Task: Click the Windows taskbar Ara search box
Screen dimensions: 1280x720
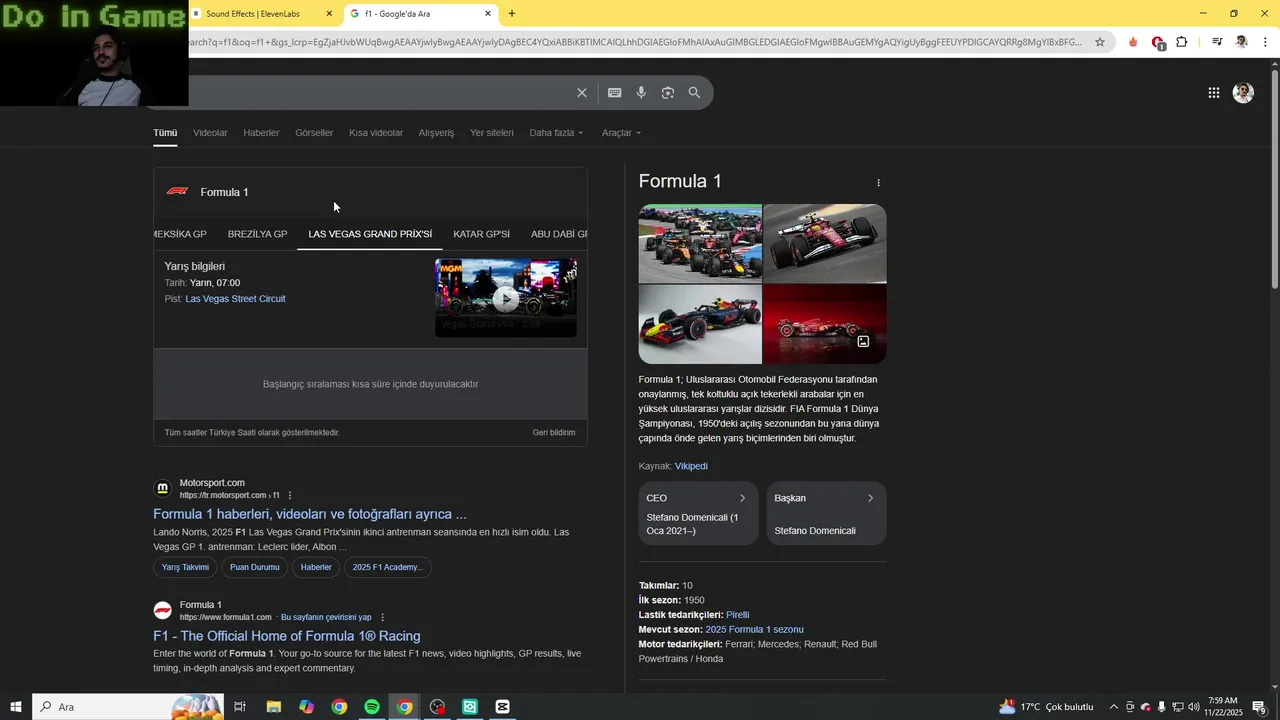Action: tap(128, 707)
